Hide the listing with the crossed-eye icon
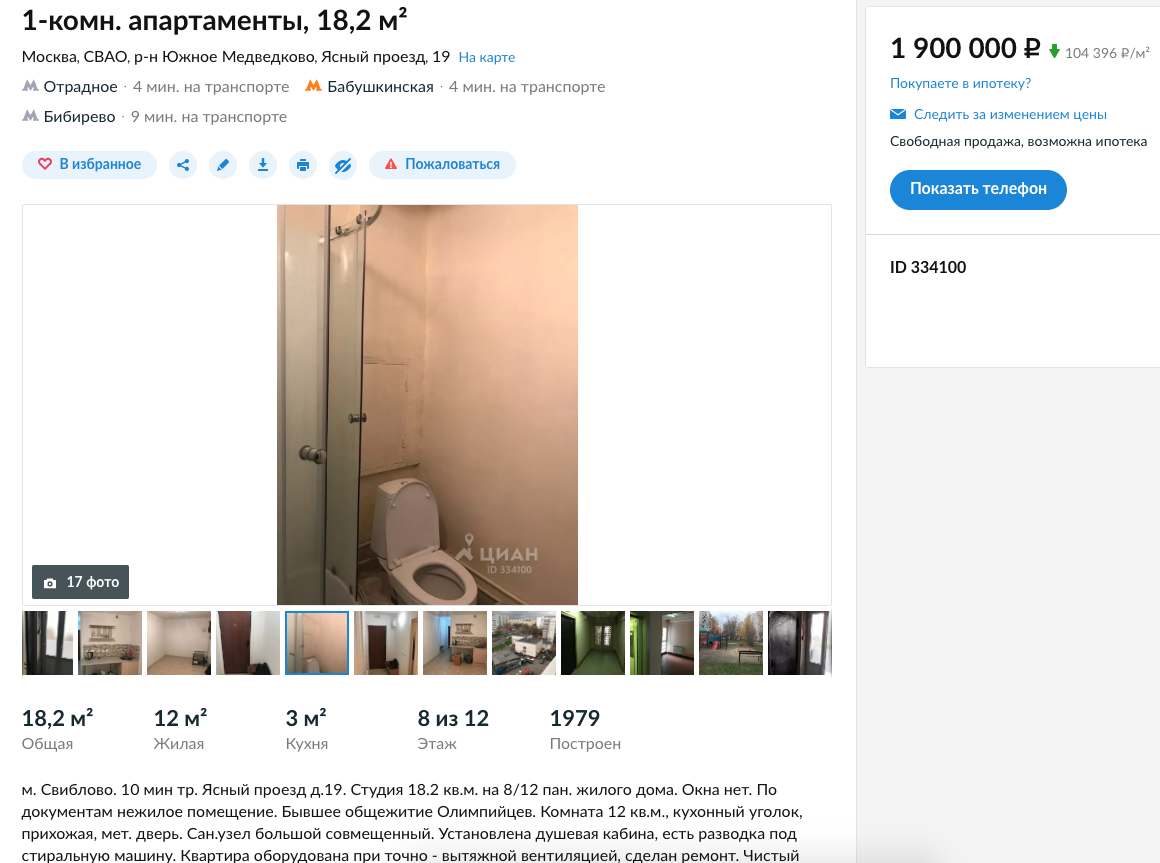The height and width of the screenshot is (863, 1160). (x=343, y=165)
